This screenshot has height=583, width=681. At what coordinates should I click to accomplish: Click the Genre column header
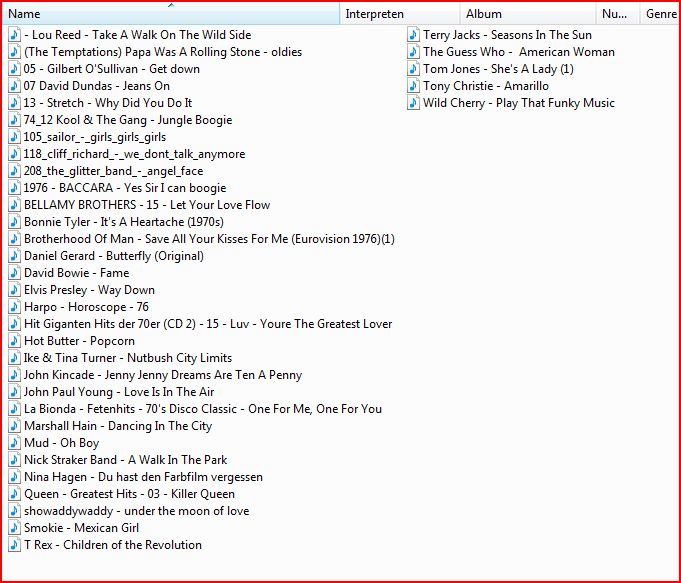coord(660,14)
